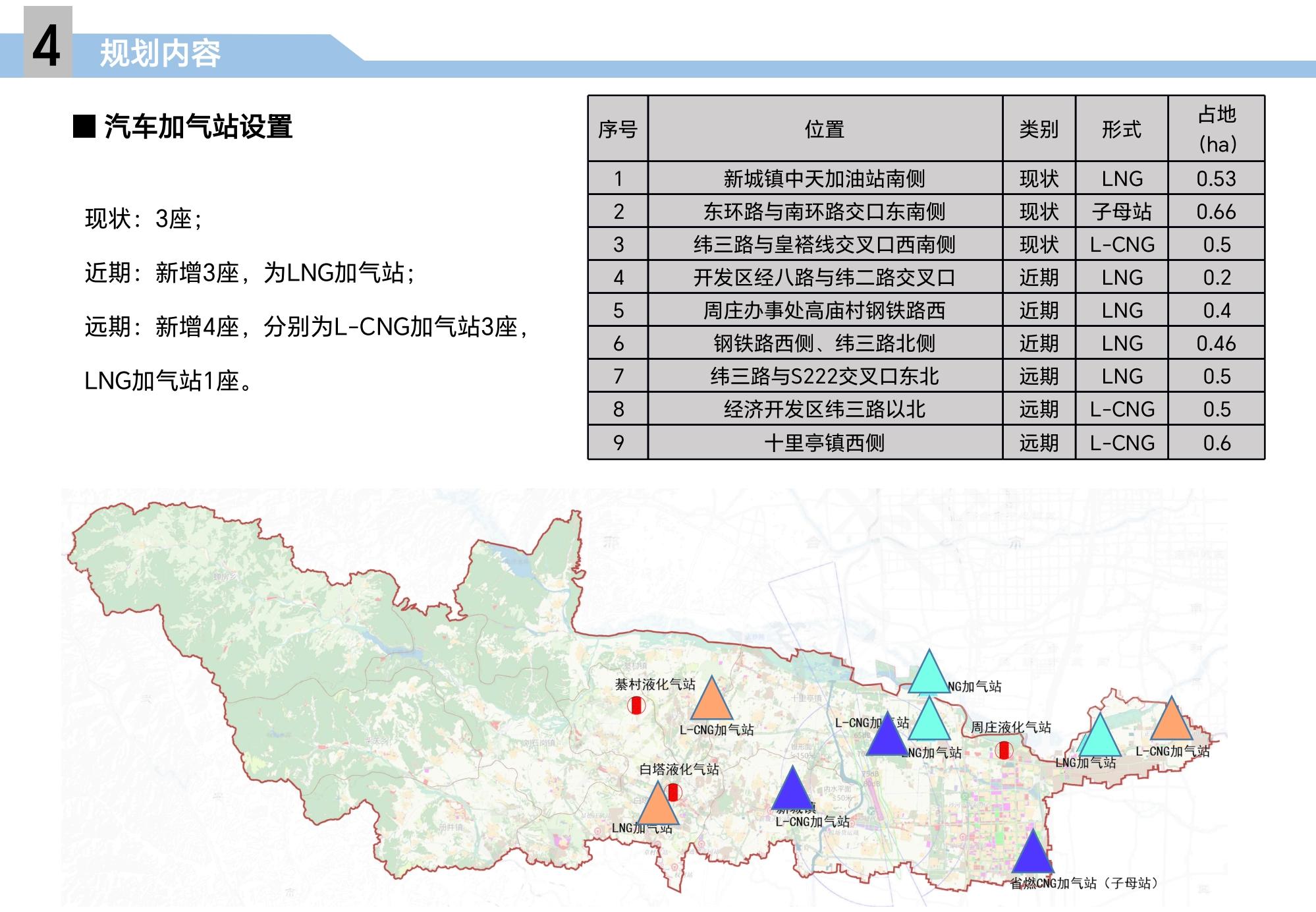Click the cell 钢铁路西侧、纬三路北侧
This screenshot has width=1316, height=912.
[x=825, y=343]
